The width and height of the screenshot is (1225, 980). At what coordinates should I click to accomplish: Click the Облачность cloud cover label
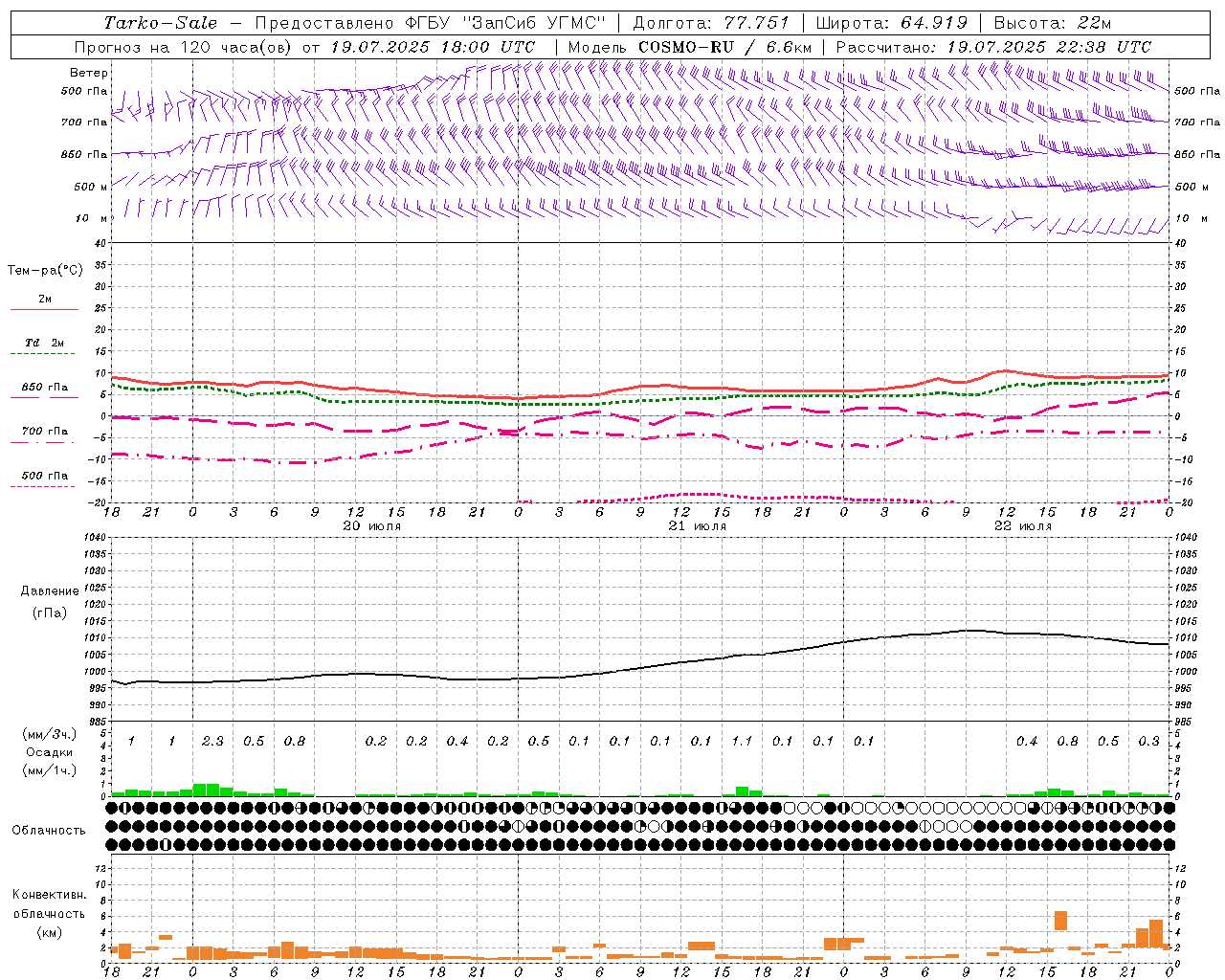point(49,831)
